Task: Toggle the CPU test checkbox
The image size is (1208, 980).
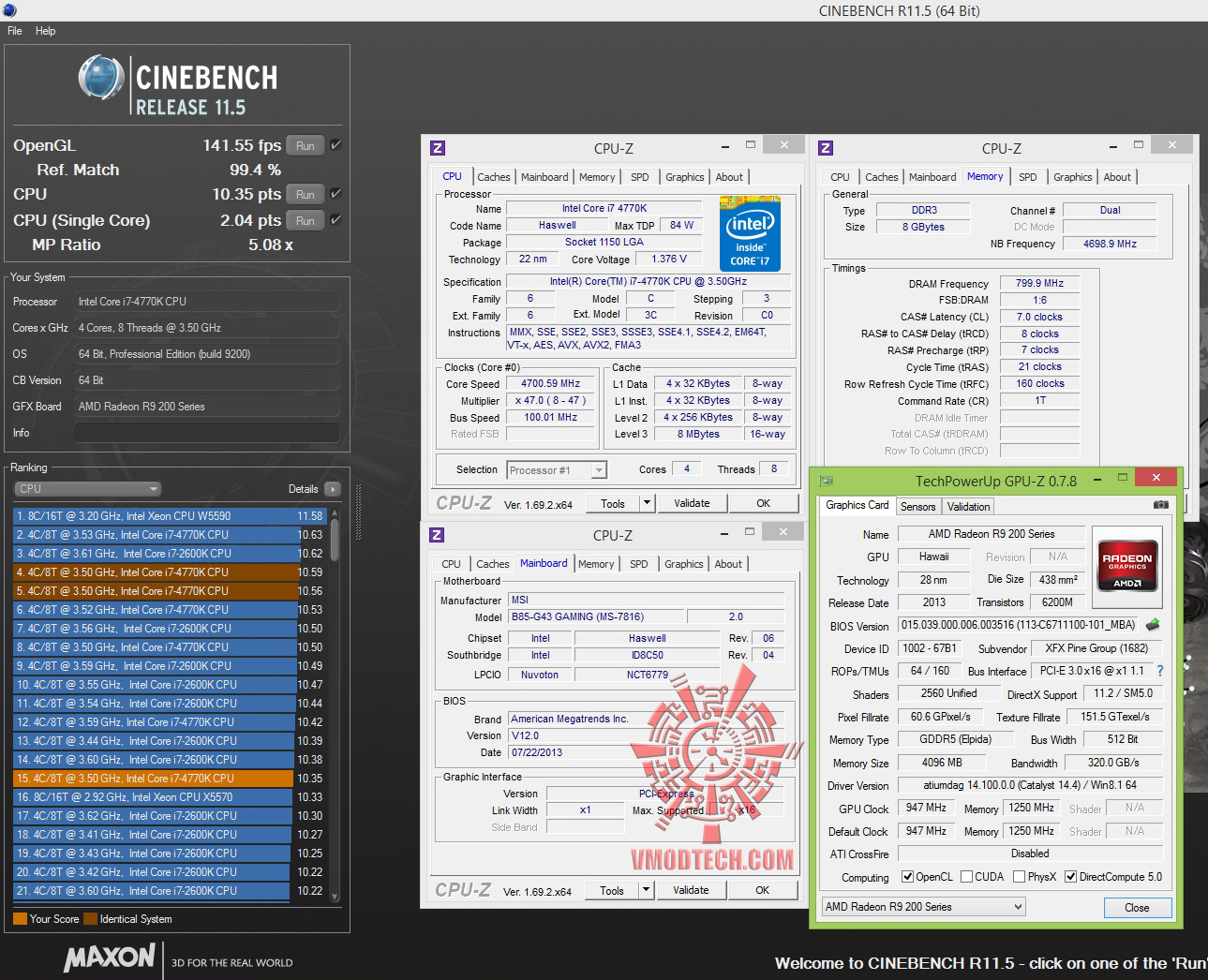Action: (x=336, y=194)
